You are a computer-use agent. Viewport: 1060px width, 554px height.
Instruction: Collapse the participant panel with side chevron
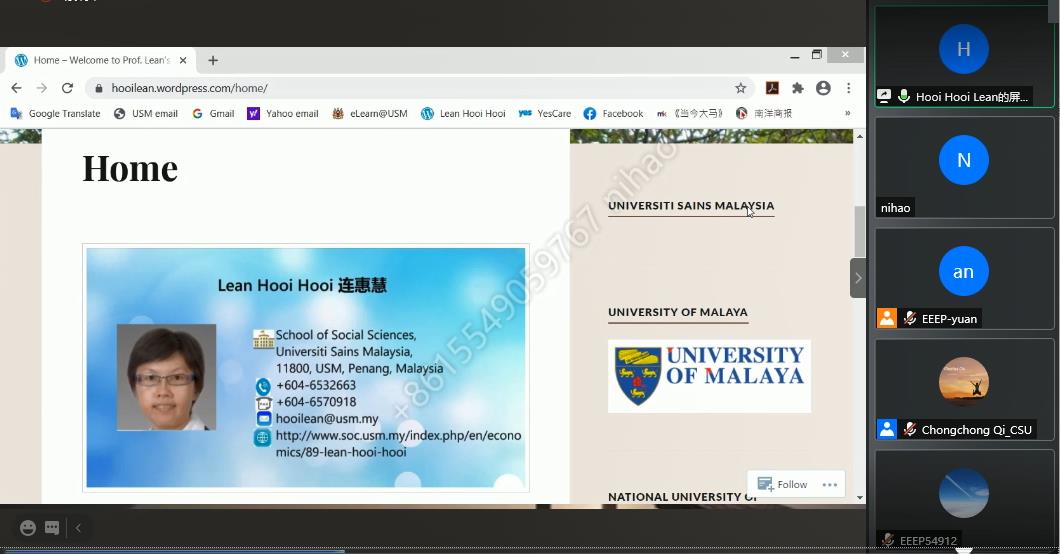tap(858, 278)
